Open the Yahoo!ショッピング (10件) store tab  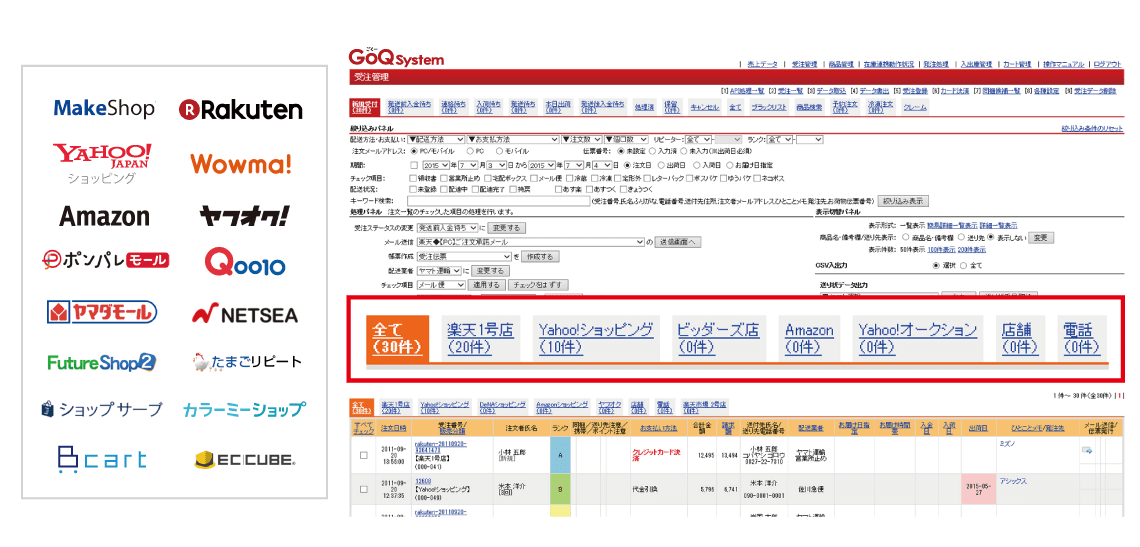pyautogui.click(x=596, y=339)
